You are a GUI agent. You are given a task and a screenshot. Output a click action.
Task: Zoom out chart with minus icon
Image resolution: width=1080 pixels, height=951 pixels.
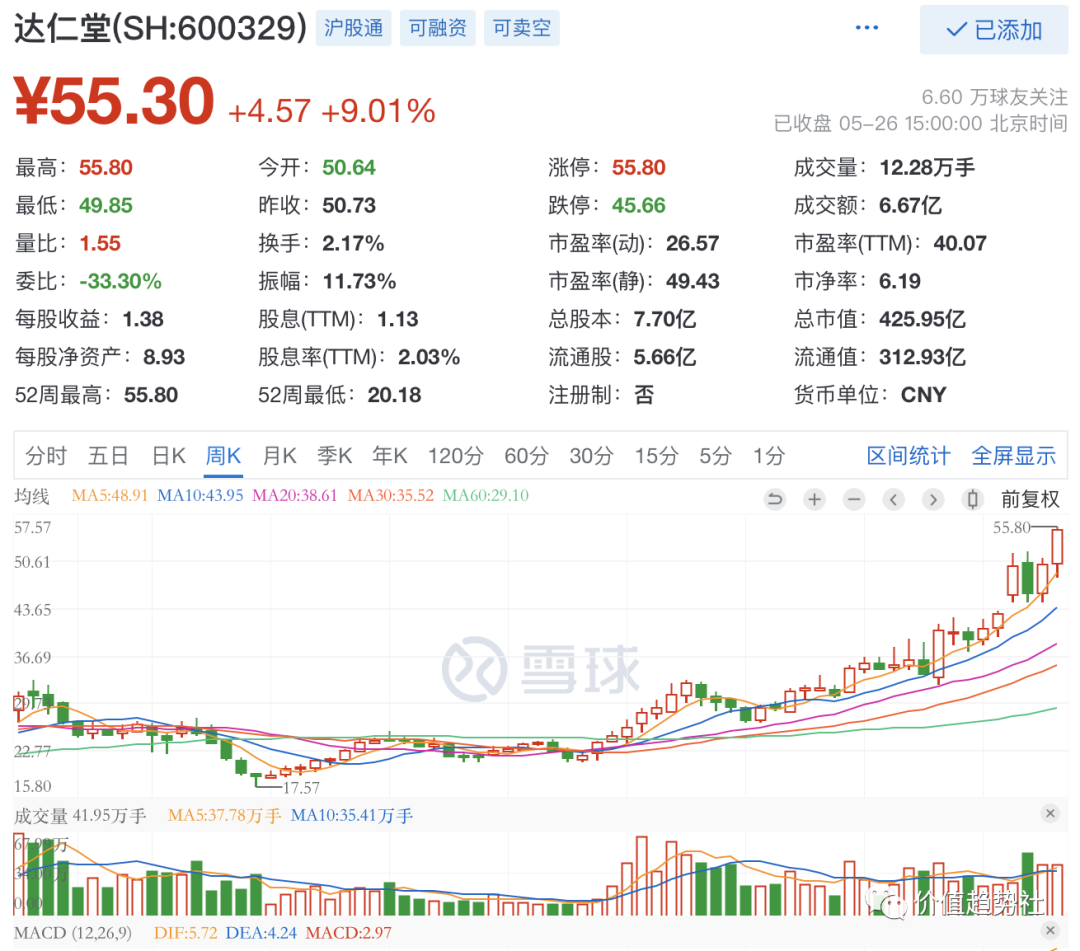[x=854, y=499]
